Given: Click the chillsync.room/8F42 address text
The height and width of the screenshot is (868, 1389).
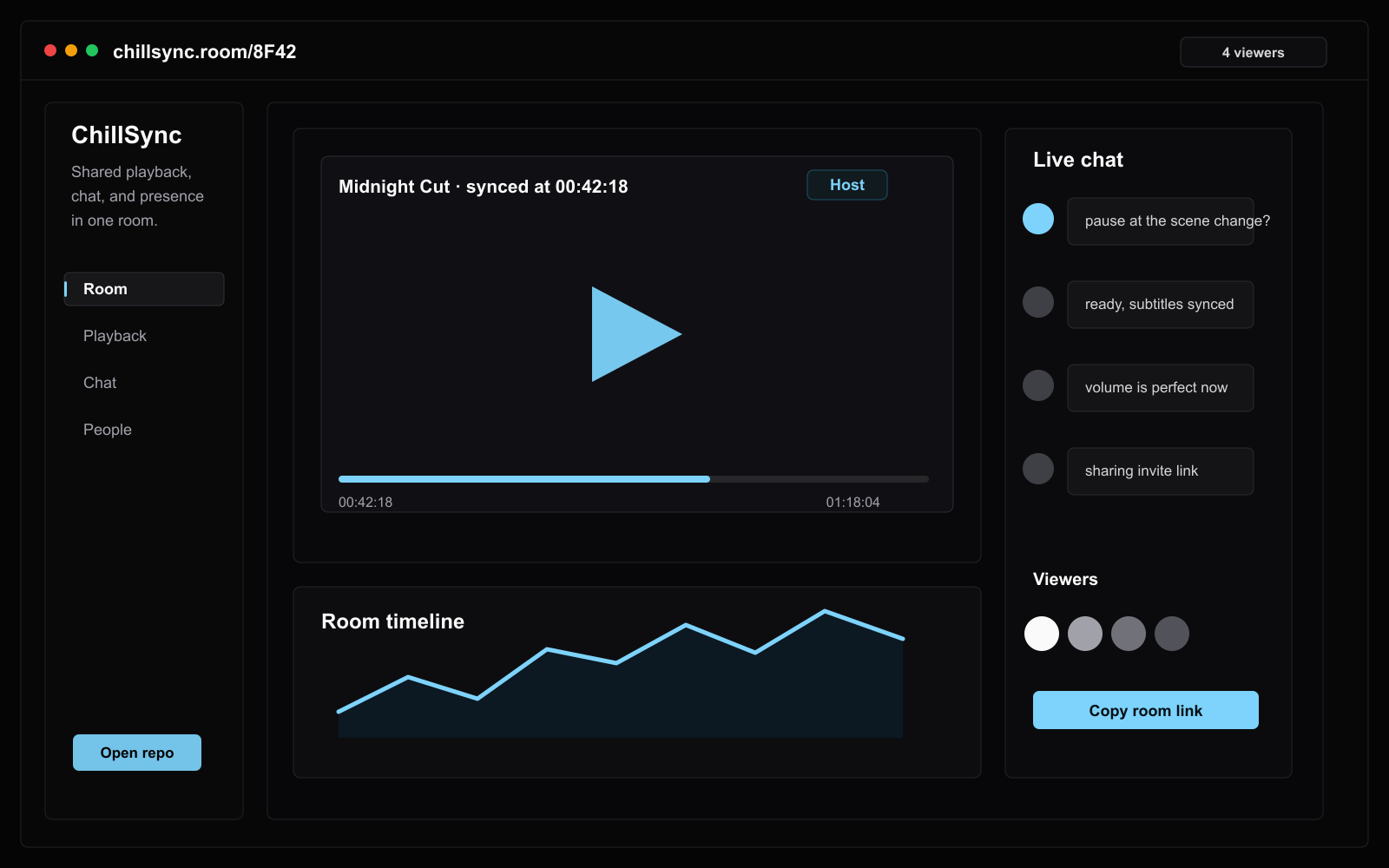Looking at the screenshot, I should [x=205, y=52].
